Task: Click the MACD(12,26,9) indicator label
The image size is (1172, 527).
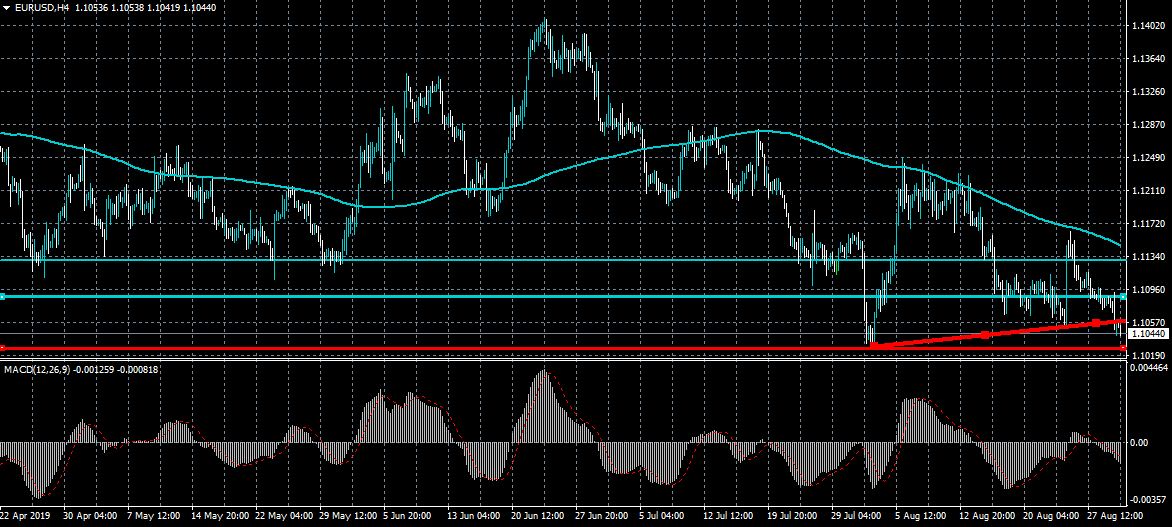Action: pos(35,370)
